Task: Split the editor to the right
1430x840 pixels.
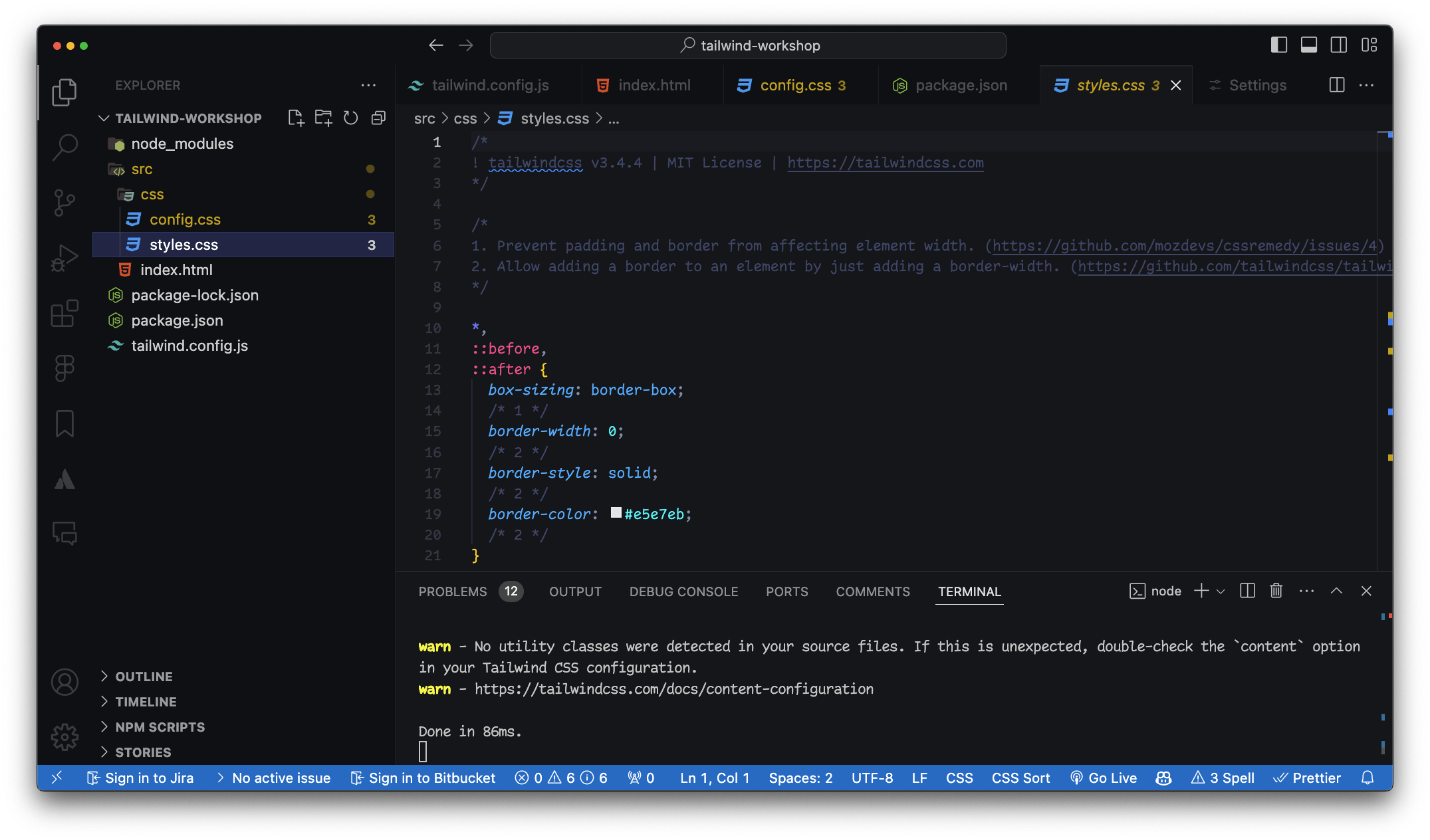Action: pos(1336,85)
